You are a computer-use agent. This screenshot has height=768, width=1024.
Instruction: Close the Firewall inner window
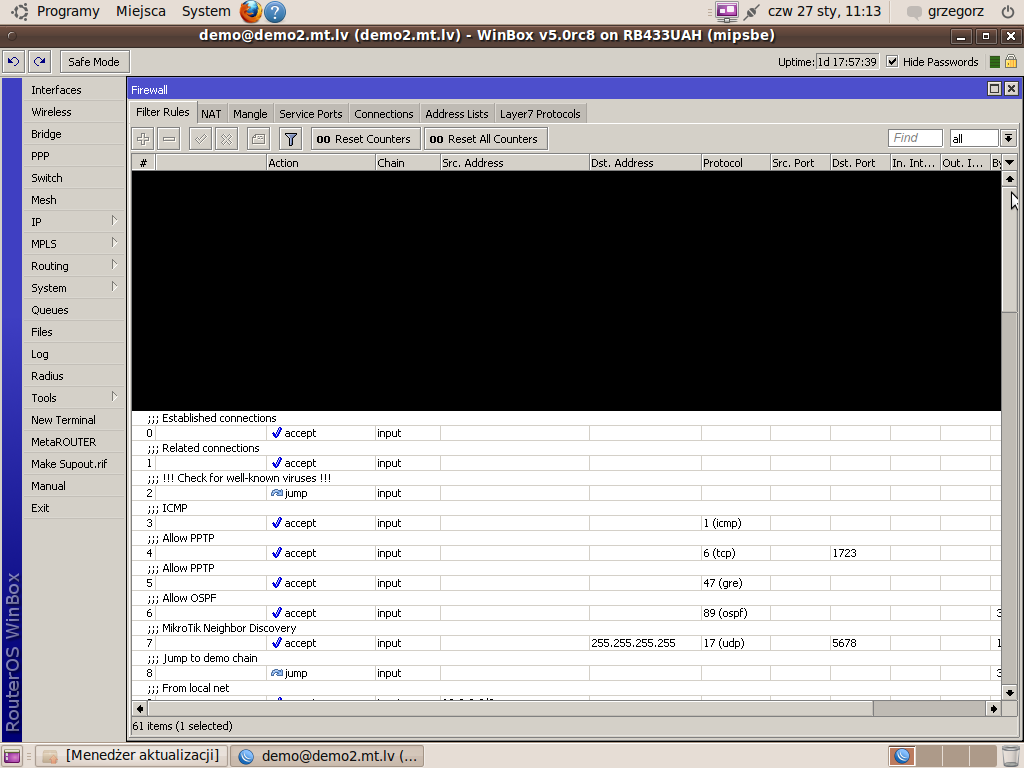[x=1011, y=89]
